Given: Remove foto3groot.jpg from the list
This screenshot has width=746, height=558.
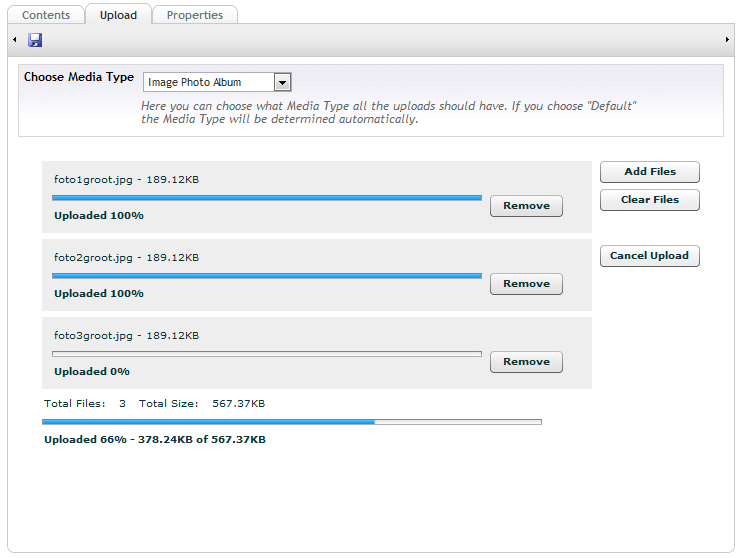Looking at the screenshot, I should tap(526, 362).
